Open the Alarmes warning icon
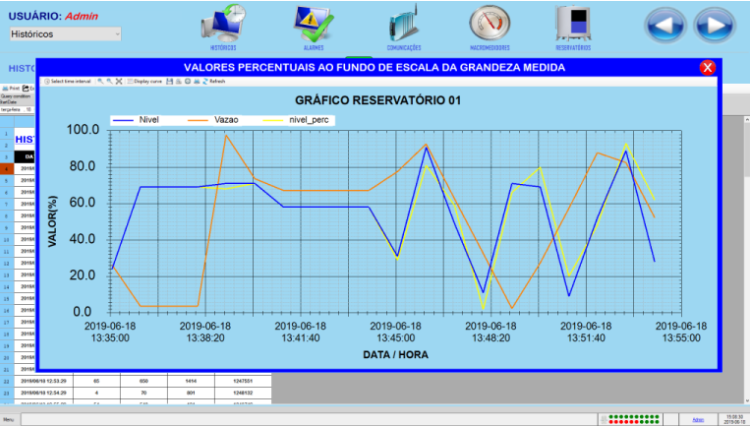750x426 pixels. click(x=312, y=22)
